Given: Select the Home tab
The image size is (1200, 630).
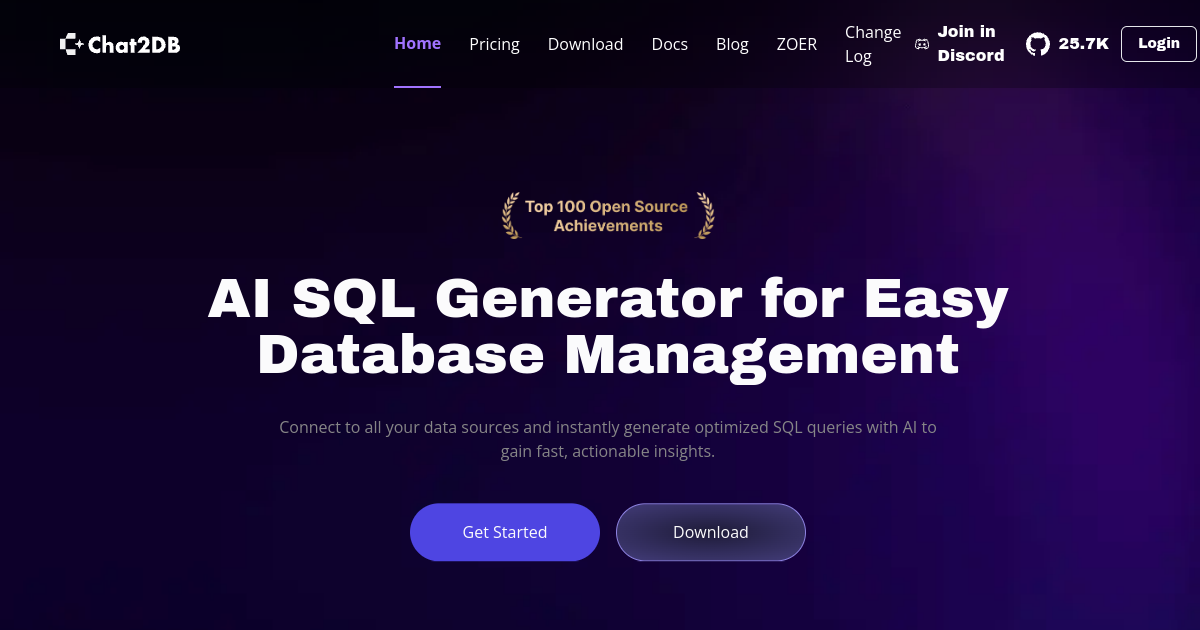Looking at the screenshot, I should click(417, 44).
